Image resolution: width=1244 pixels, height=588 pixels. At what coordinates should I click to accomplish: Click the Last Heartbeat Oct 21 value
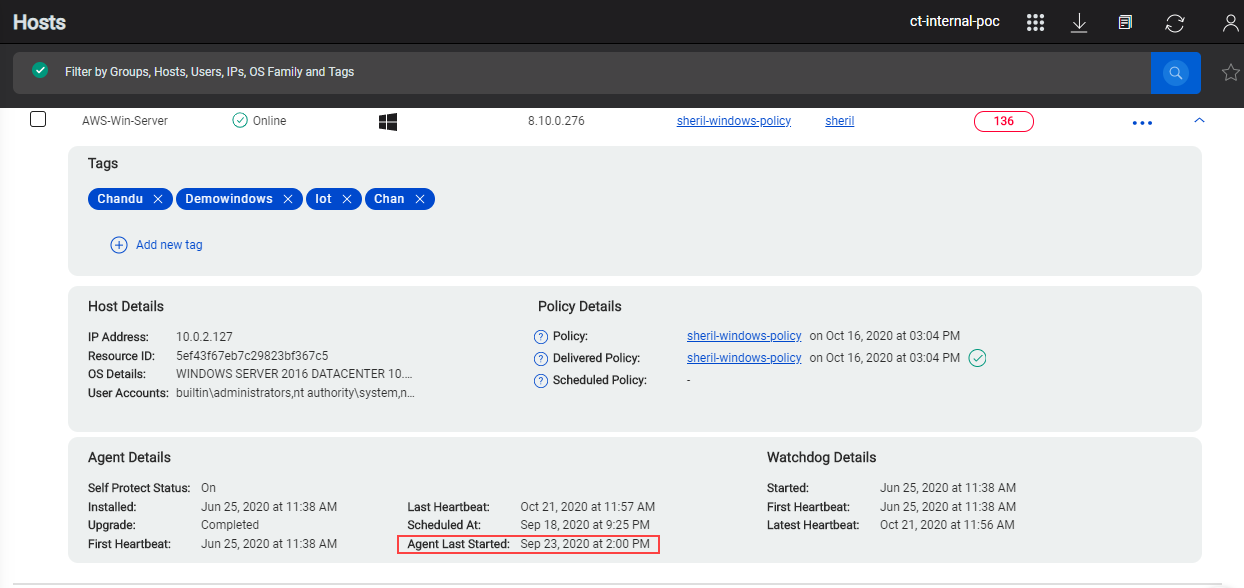pyautogui.click(x=588, y=507)
